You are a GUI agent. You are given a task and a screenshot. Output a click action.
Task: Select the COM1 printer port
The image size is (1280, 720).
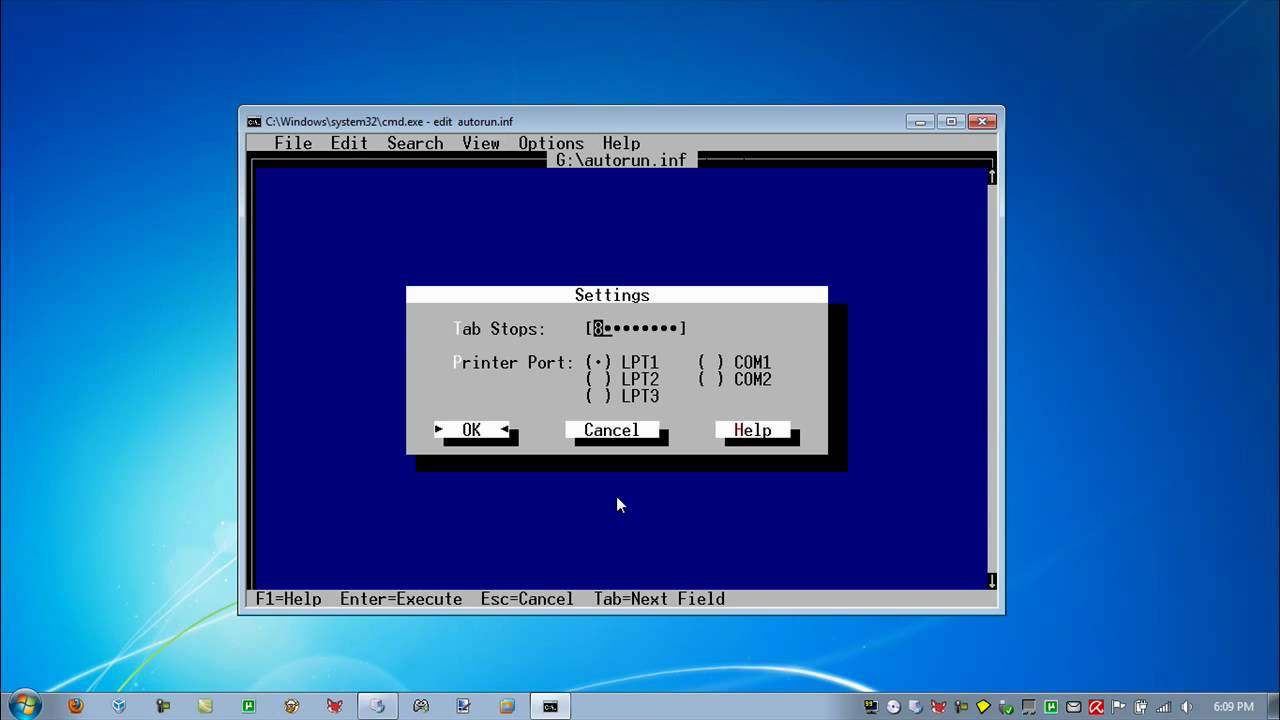pyautogui.click(x=735, y=362)
